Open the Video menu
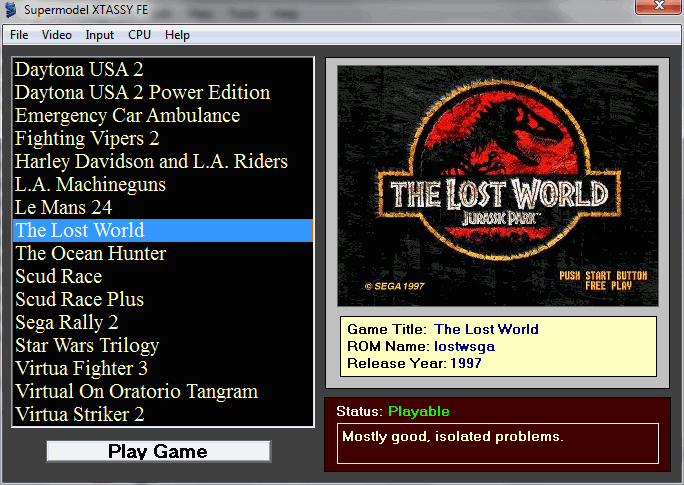684x485 pixels. (57, 35)
